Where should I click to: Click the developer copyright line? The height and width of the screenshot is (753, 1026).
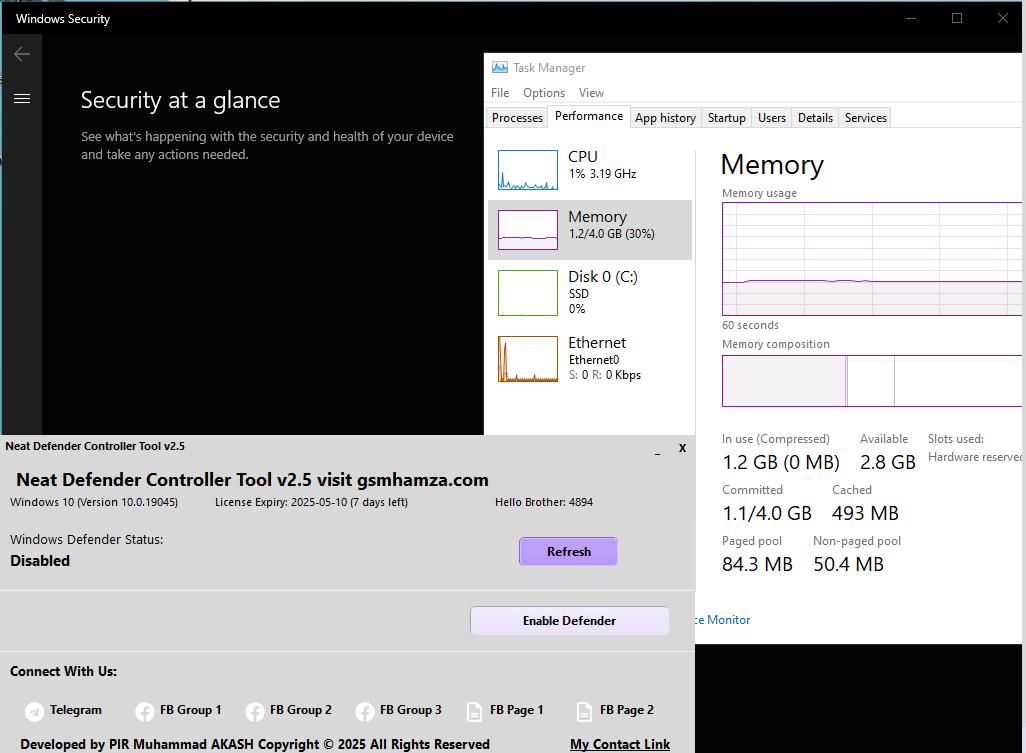click(x=255, y=744)
